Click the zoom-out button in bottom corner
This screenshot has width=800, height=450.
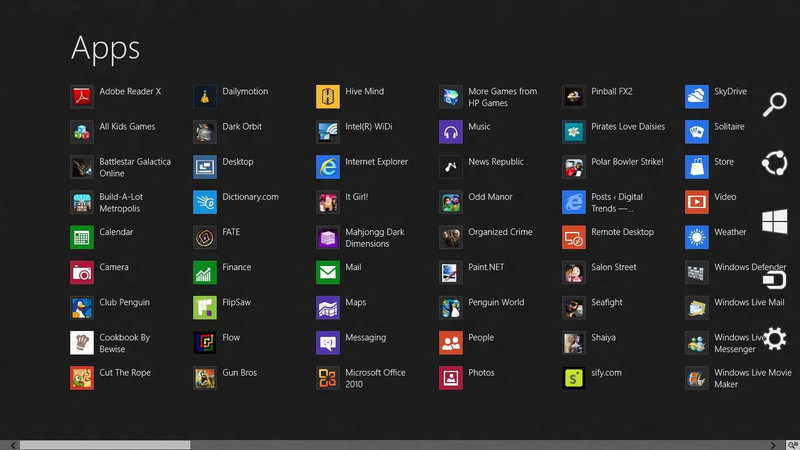pos(791,445)
